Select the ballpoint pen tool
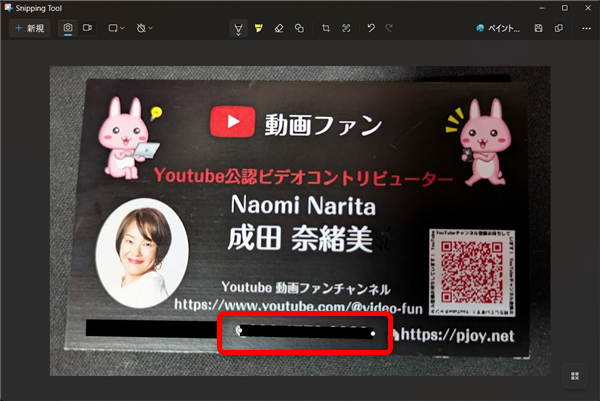Image resolution: width=600 pixels, height=401 pixels. click(238, 28)
